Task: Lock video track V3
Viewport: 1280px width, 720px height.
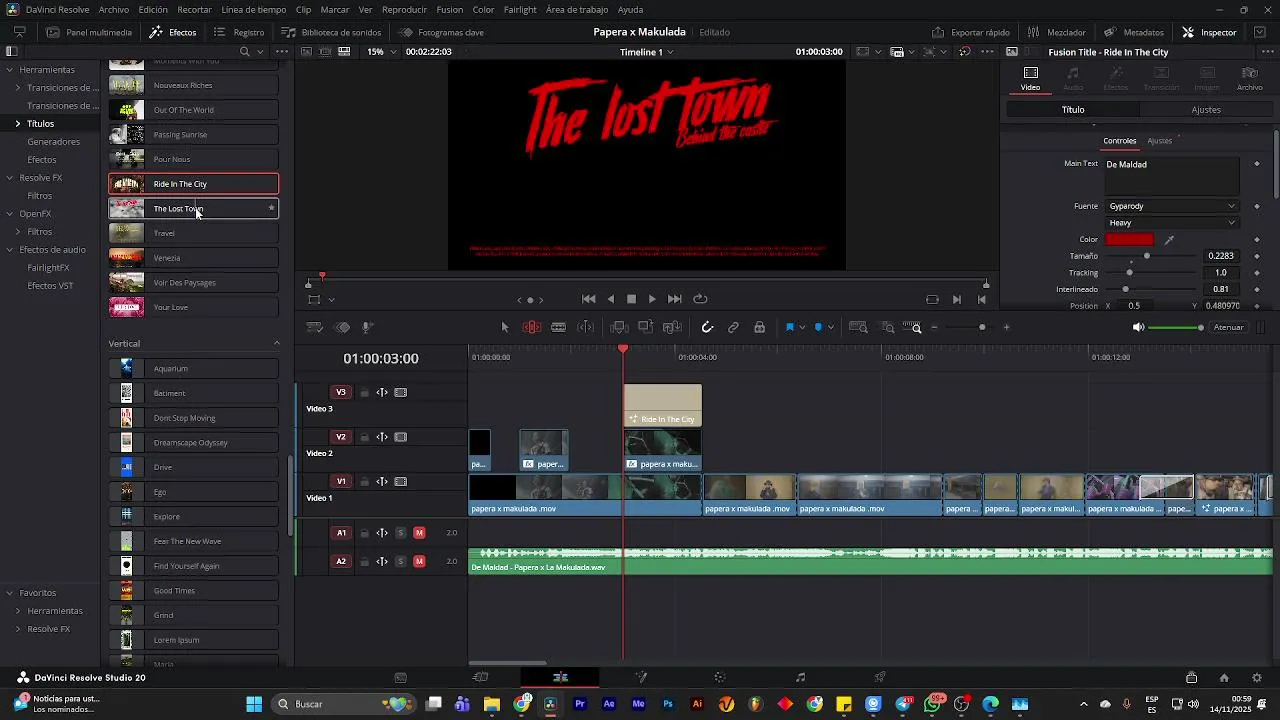Action: (x=364, y=393)
